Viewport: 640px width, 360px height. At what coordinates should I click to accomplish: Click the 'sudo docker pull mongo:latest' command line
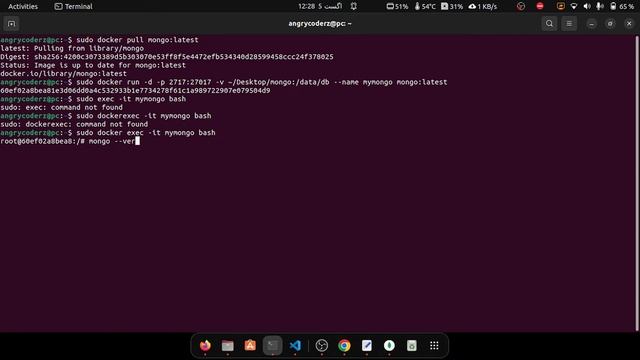[99, 40]
